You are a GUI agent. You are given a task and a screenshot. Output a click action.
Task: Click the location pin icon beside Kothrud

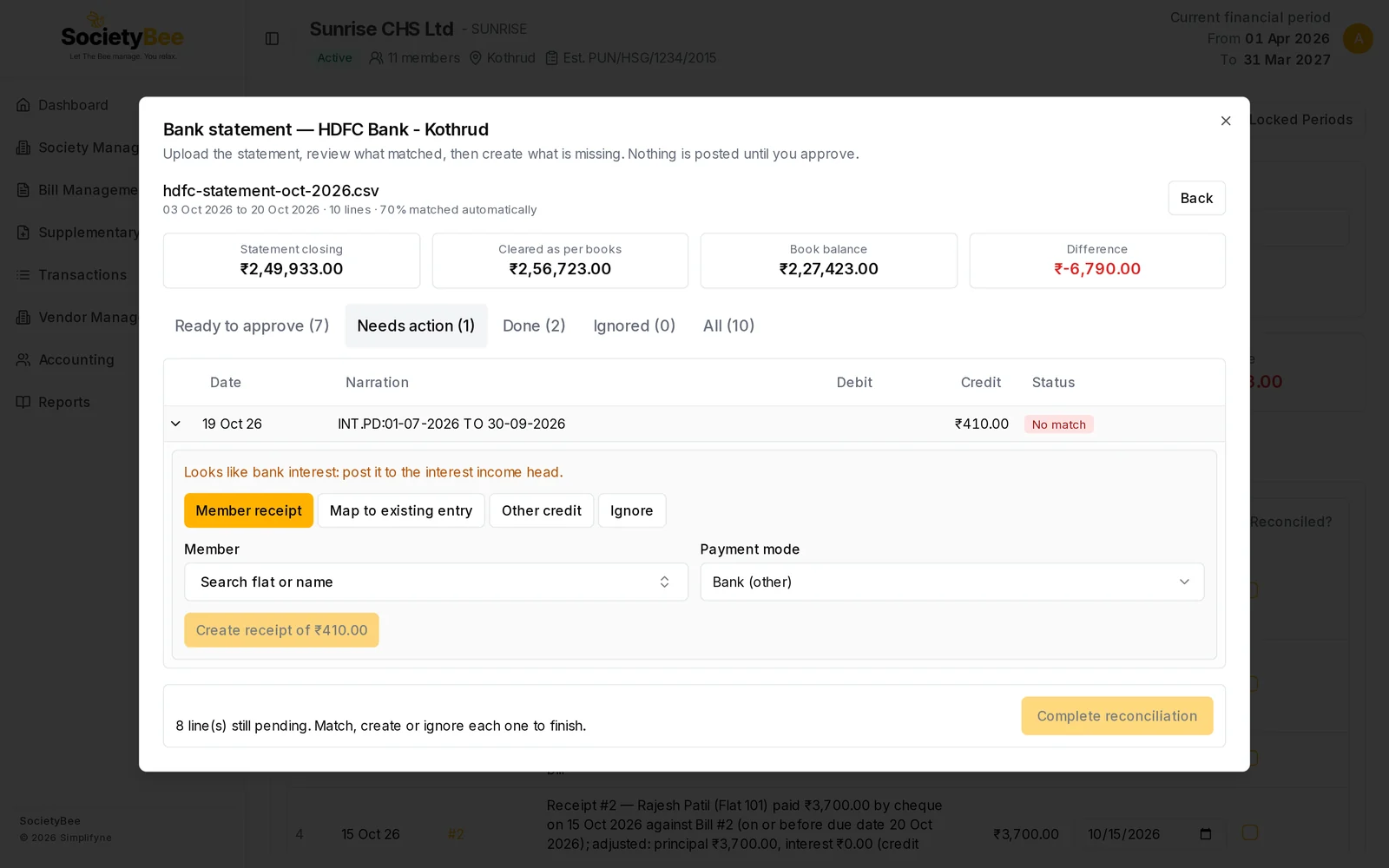coord(475,58)
